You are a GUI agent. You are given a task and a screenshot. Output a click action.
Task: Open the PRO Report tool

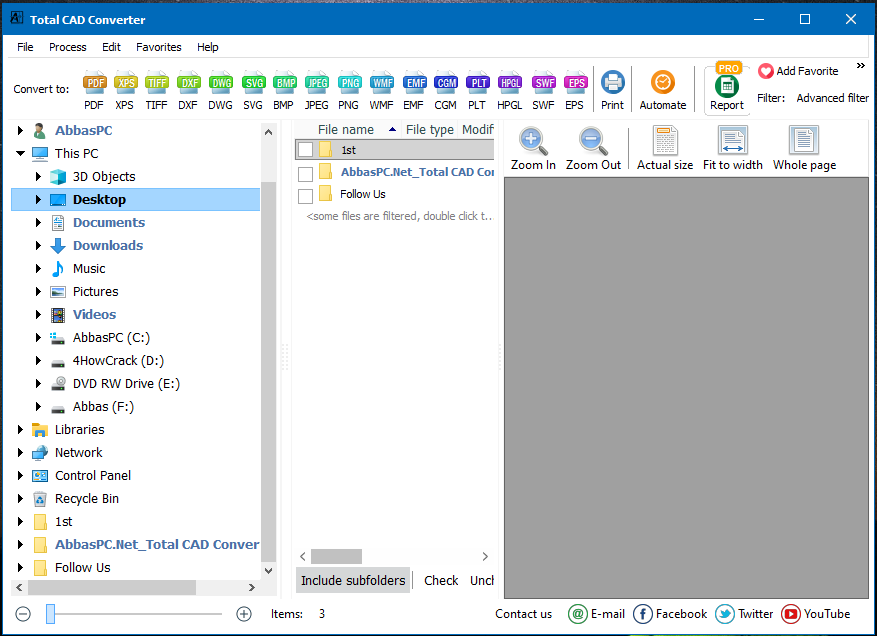(727, 88)
